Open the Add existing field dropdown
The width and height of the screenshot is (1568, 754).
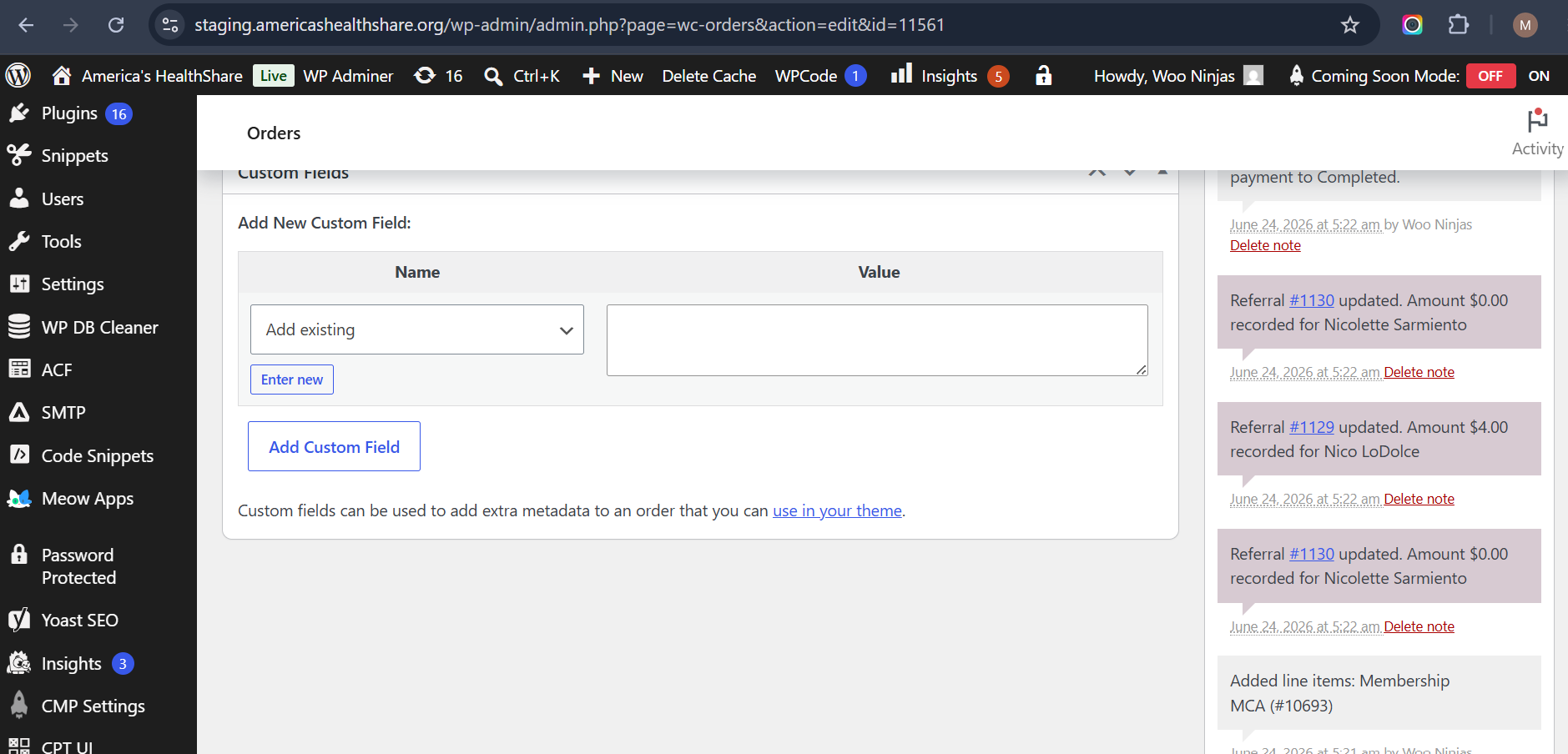pos(417,329)
